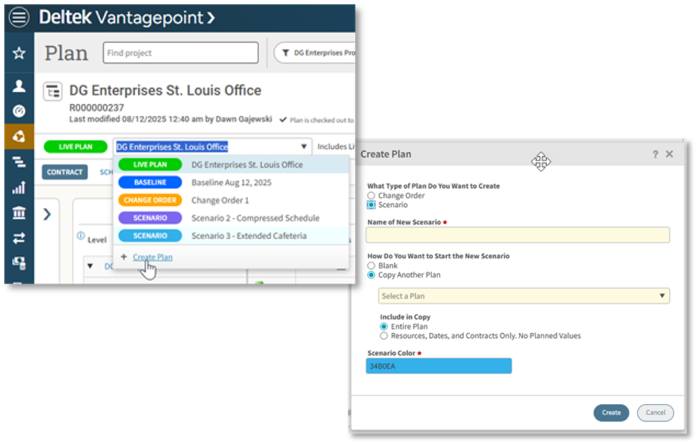The height and width of the screenshot is (447, 700).
Task: Click the swap arrows sidebar icon
Action: pos(19,238)
